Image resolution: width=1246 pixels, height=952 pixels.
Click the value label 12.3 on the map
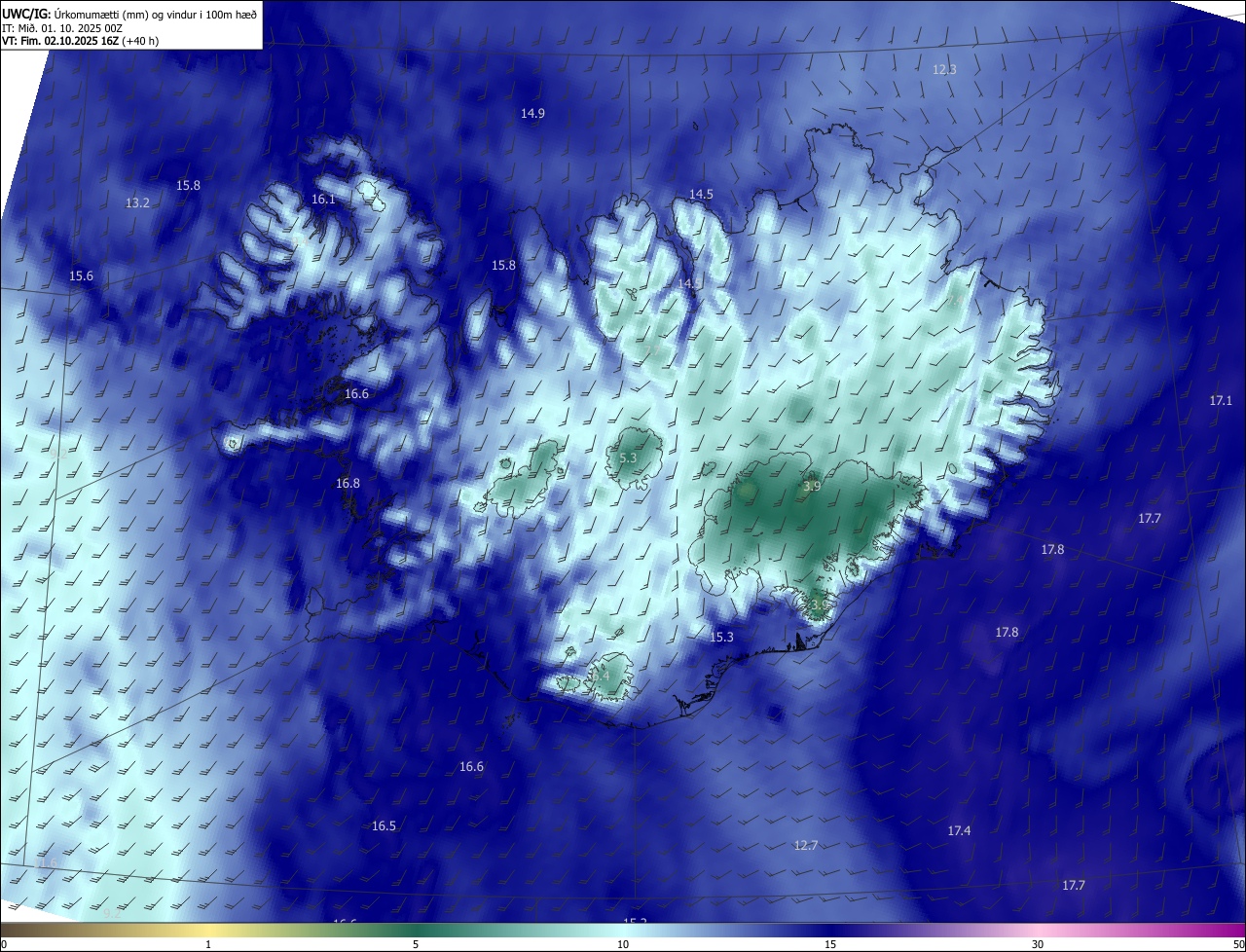944,69
